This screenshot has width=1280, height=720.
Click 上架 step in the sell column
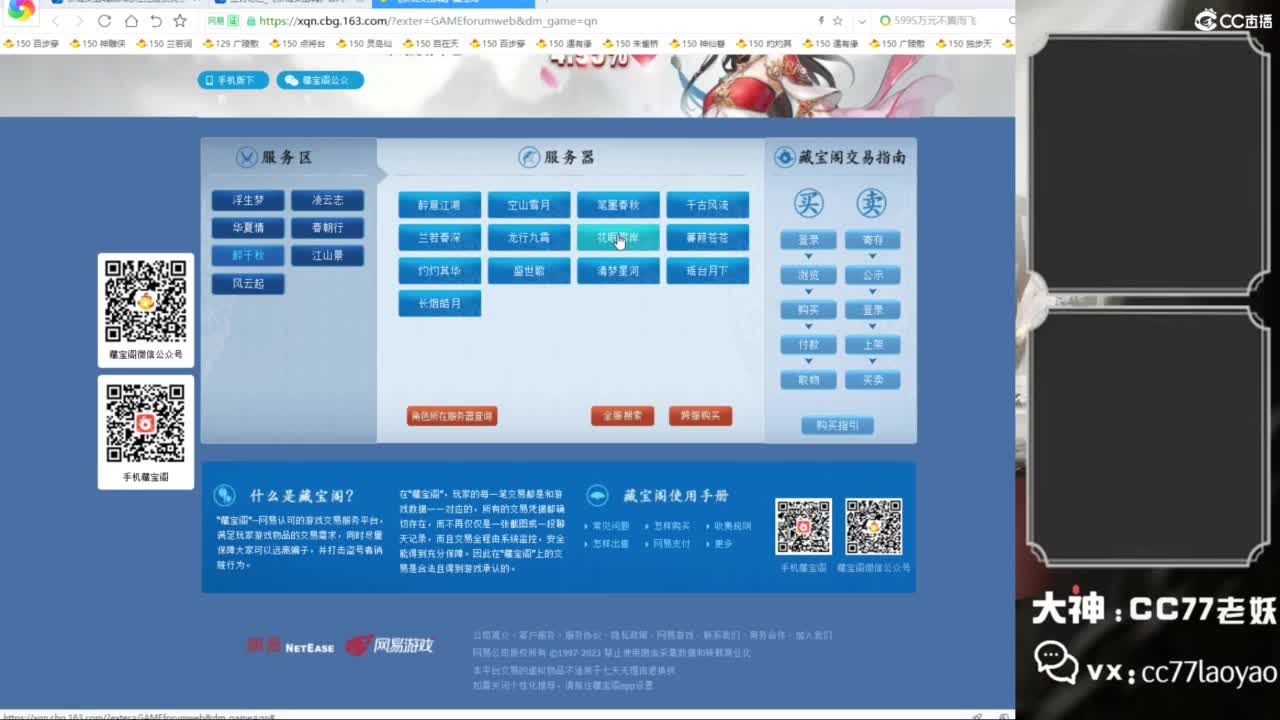coord(873,345)
